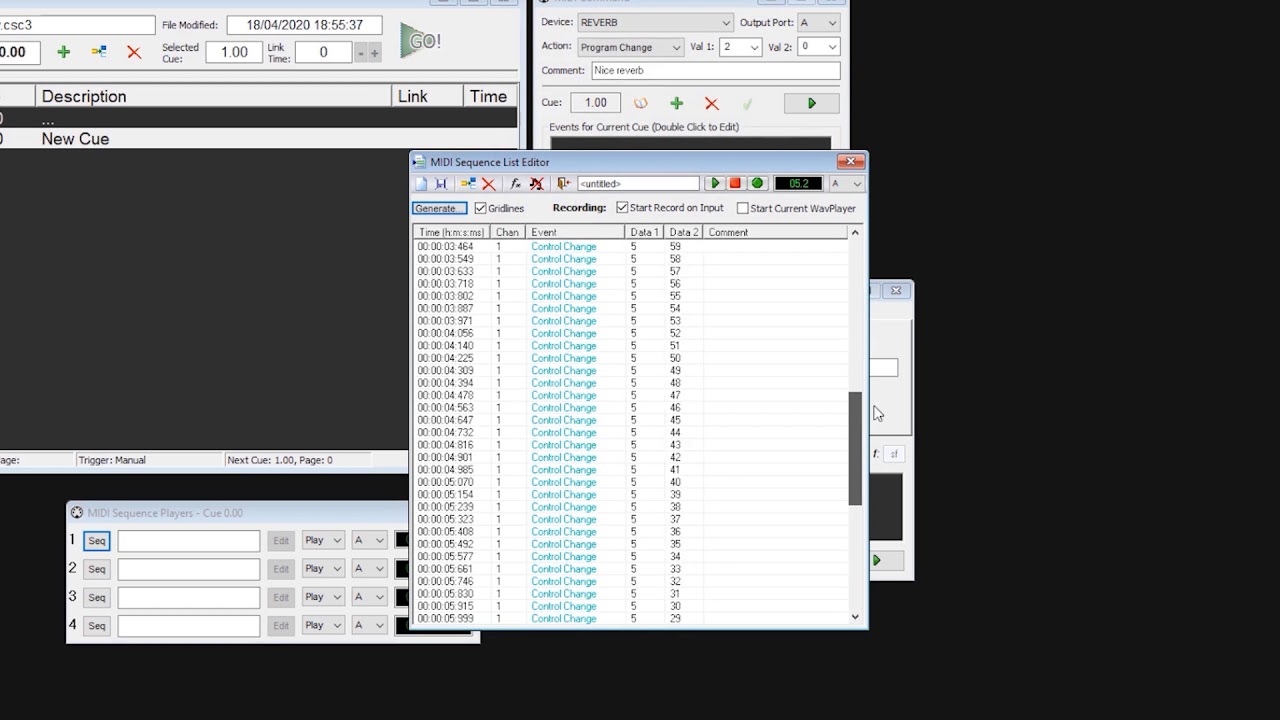
Task: Select the New Cue row in the cue list
Action: coord(259,139)
